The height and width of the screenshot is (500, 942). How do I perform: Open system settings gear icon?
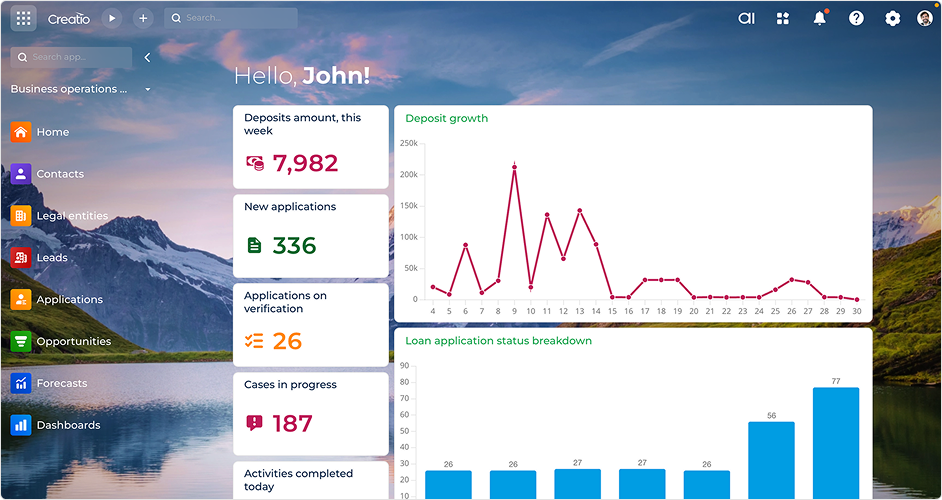[x=892, y=18]
